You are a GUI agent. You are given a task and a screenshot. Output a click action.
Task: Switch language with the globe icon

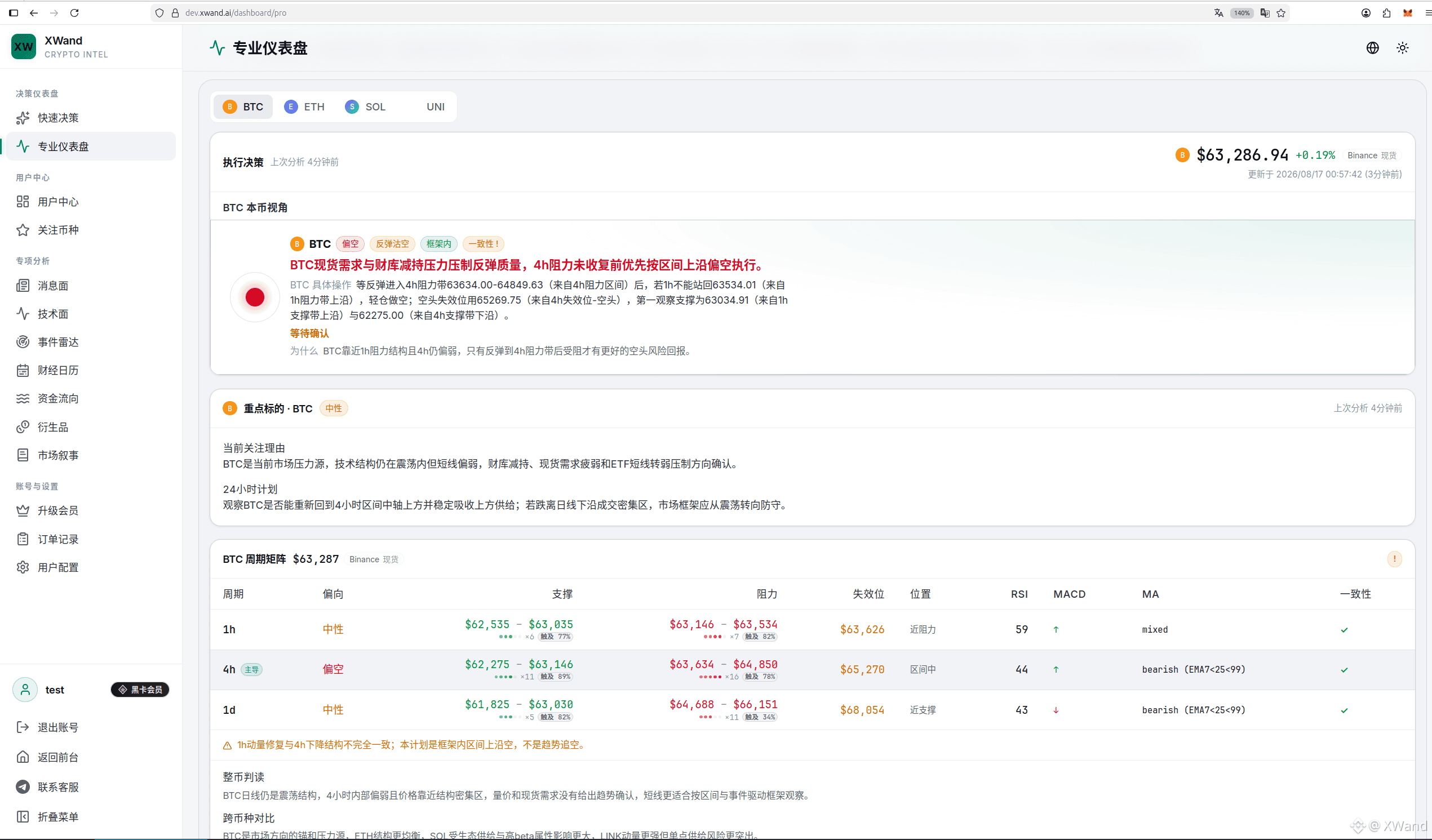[x=1372, y=48]
